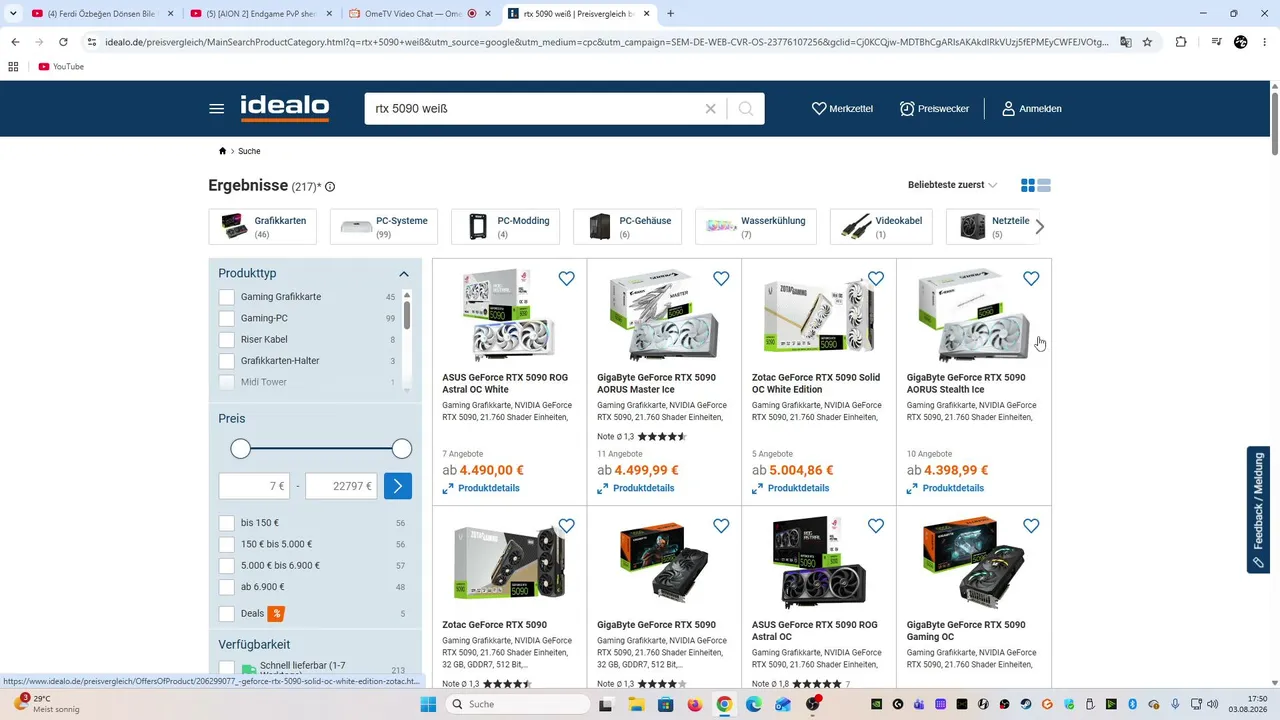Check the 'ab 6.900 €' price filter
This screenshot has height=720, width=1280.
coord(227,587)
